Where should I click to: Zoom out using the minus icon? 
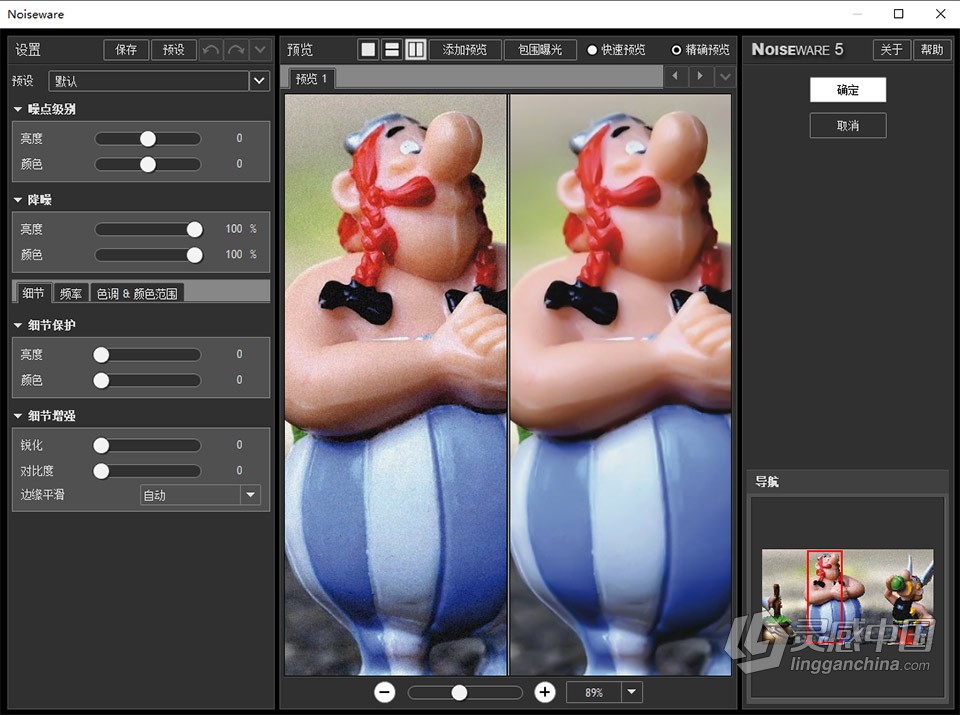[384, 692]
